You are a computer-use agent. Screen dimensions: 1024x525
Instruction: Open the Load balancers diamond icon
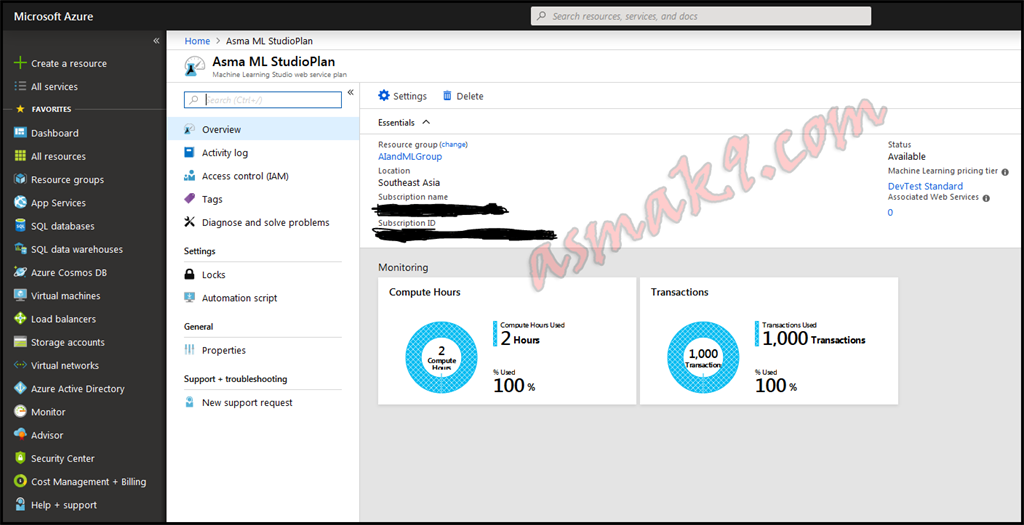pos(20,319)
